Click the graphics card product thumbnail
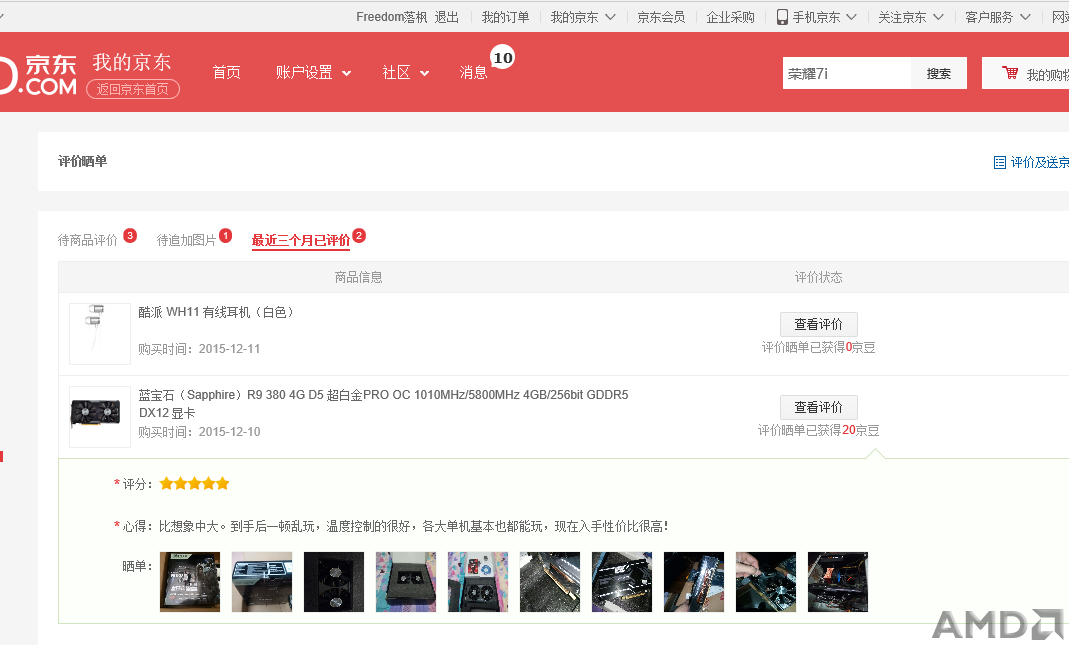Image resolution: width=1069 pixels, height=645 pixels. (x=100, y=417)
